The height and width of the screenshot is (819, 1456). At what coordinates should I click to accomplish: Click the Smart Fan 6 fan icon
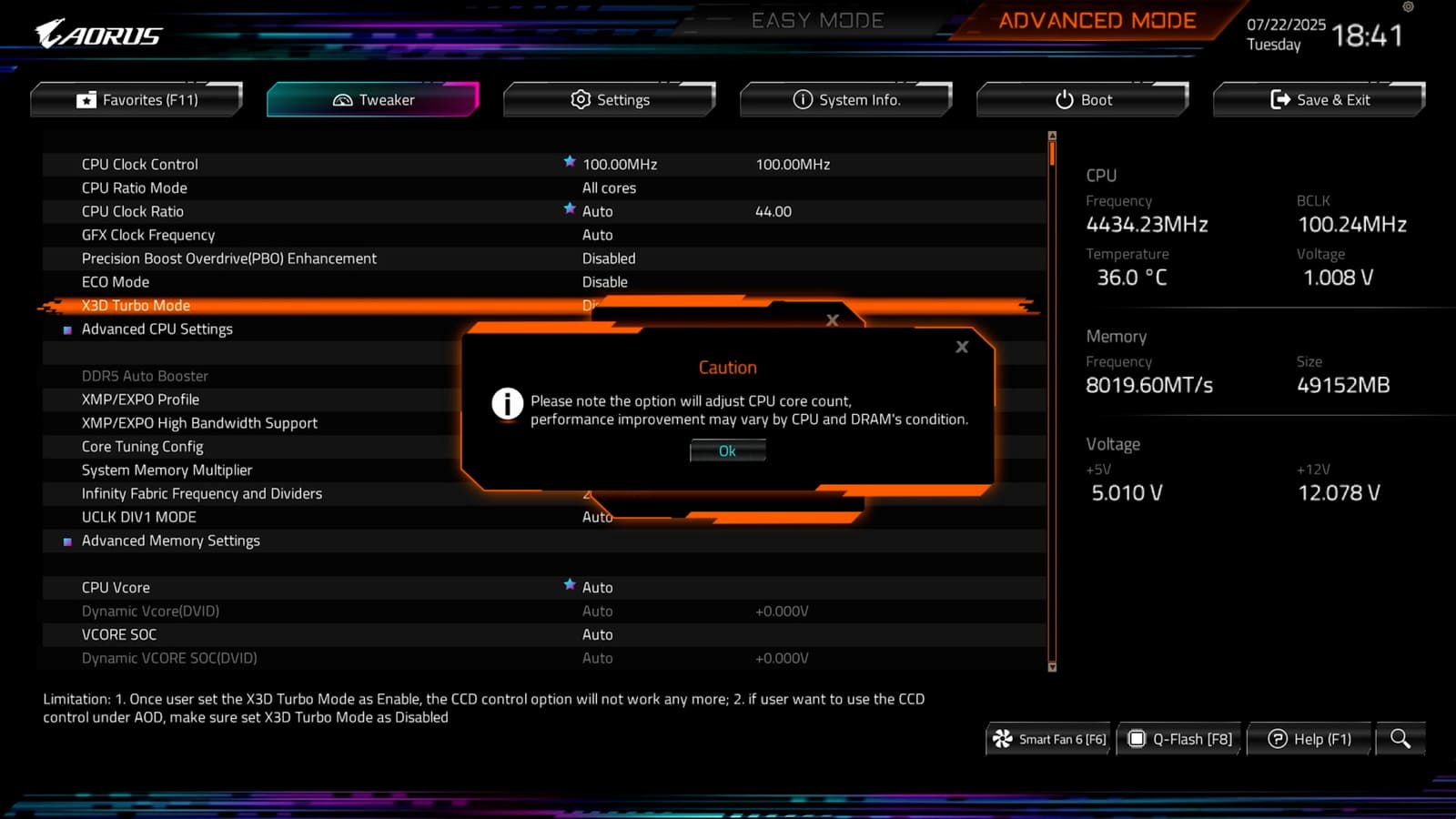(1002, 739)
